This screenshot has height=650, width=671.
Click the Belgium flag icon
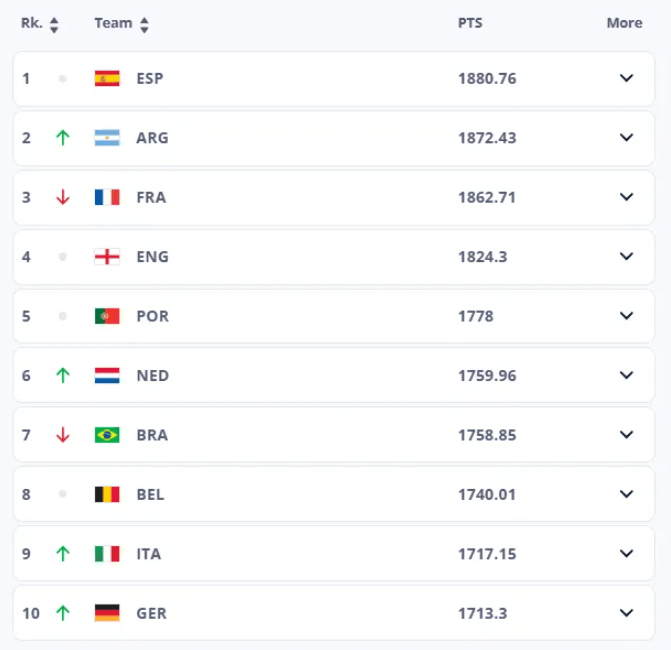tap(107, 494)
